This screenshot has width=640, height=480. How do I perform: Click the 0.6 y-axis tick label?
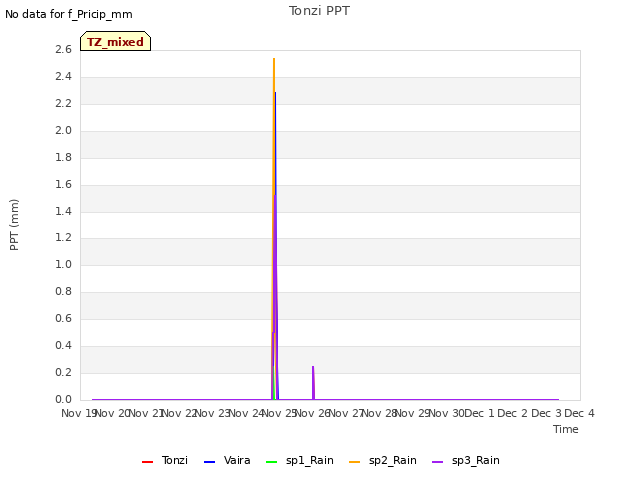(64, 319)
